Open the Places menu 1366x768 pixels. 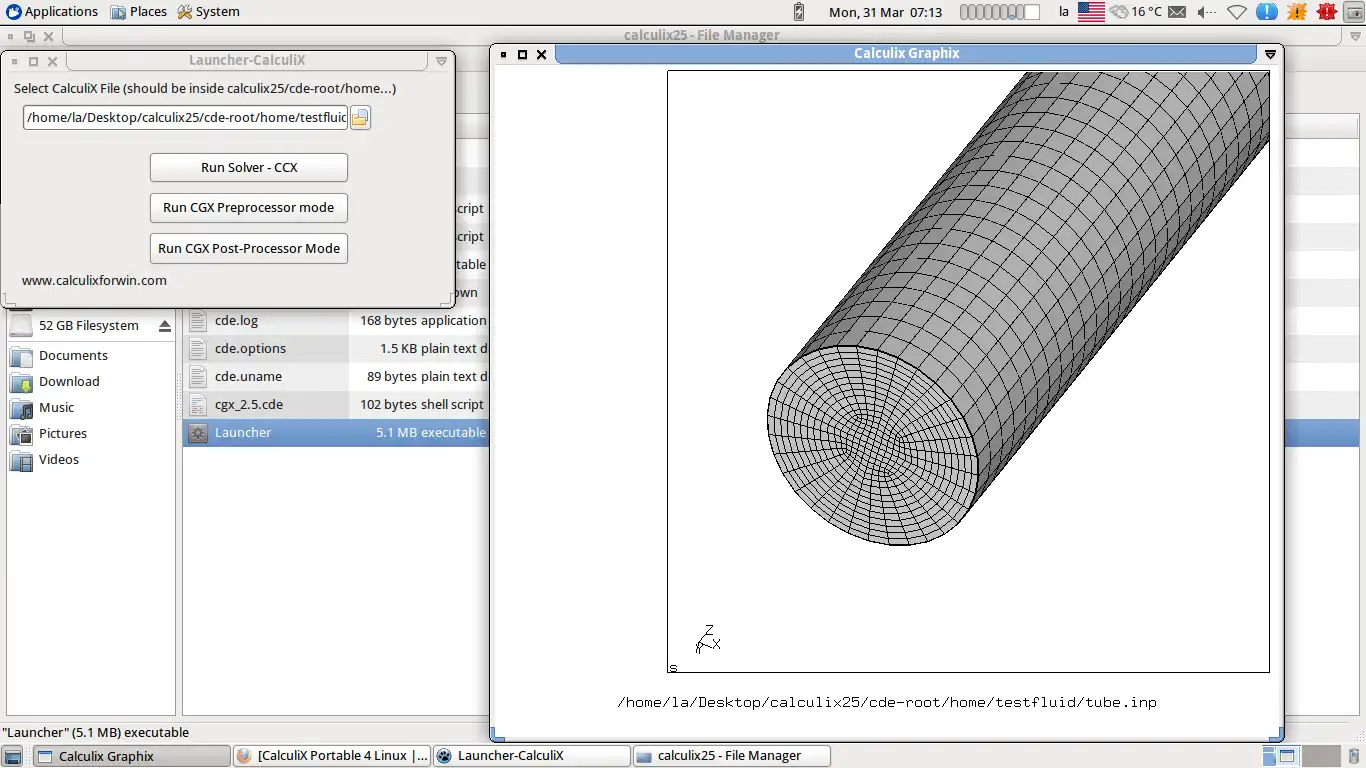(x=138, y=12)
